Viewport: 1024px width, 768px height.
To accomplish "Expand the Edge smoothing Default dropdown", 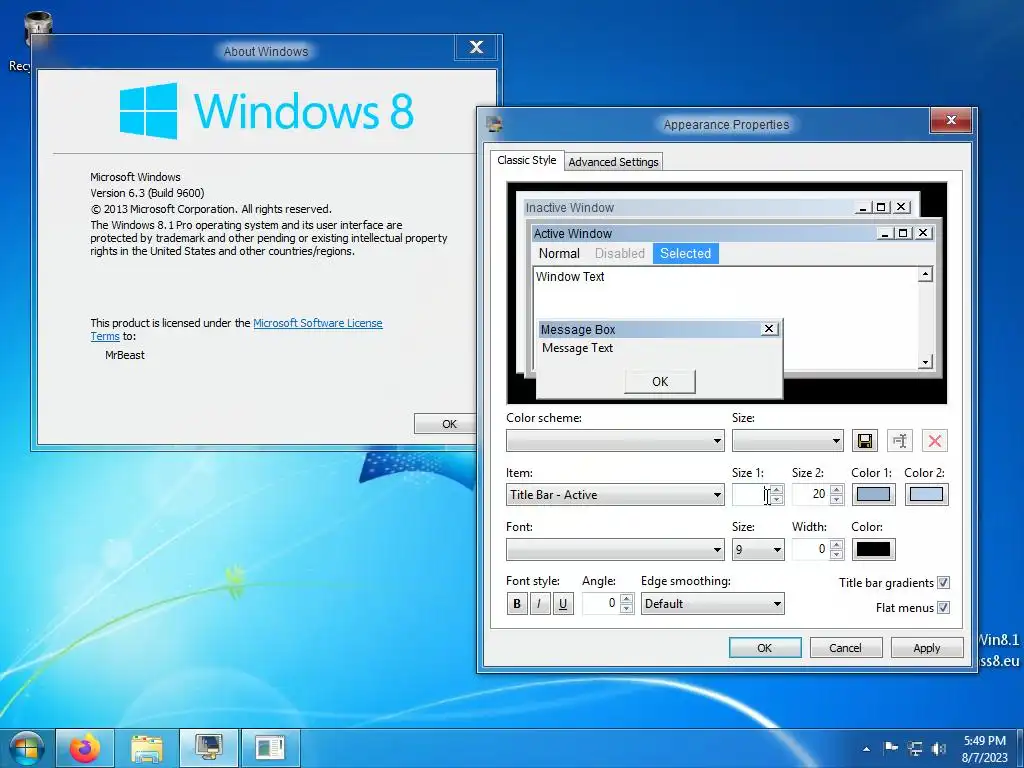I will 712,603.
